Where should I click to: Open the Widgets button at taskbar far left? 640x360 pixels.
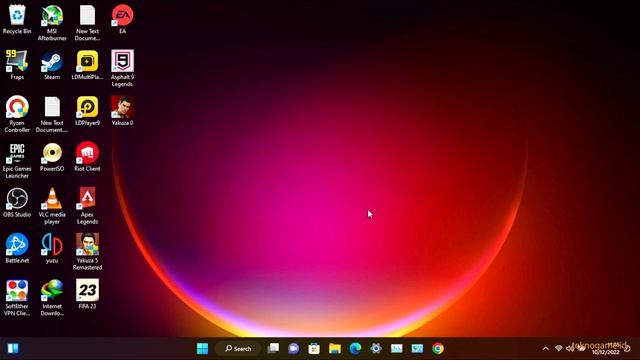coord(13,349)
